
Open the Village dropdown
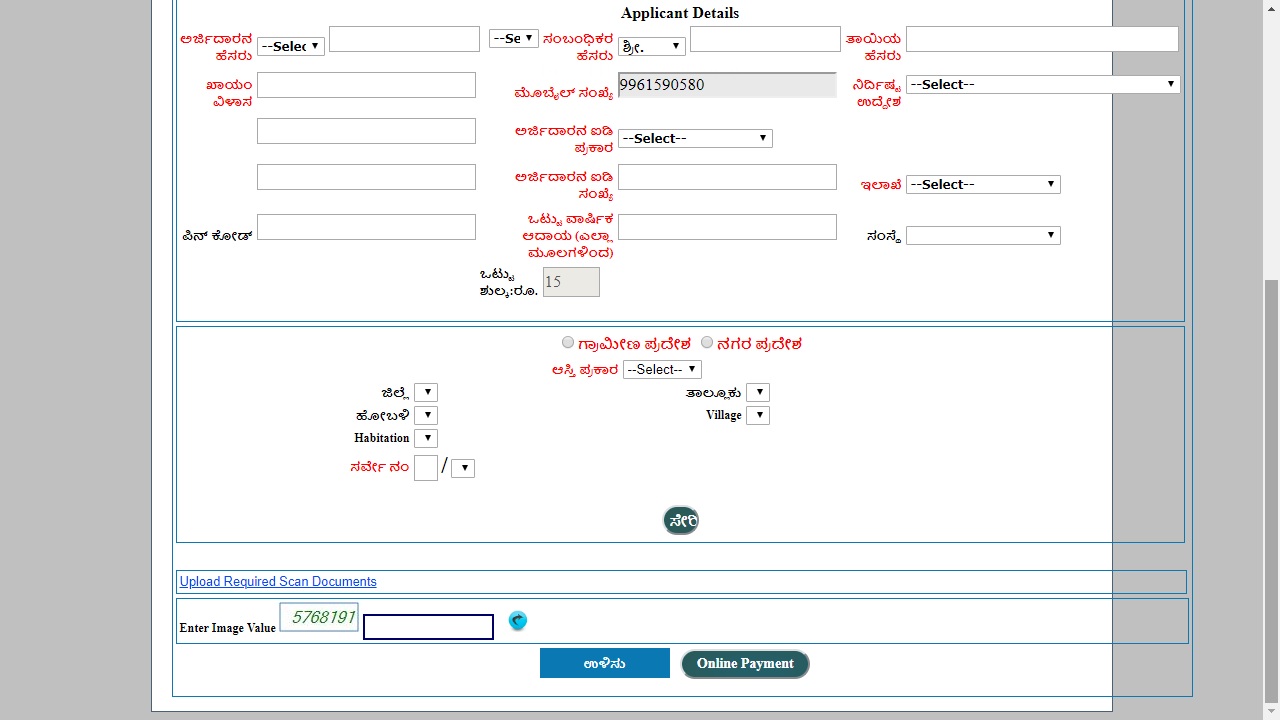pyautogui.click(x=758, y=415)
